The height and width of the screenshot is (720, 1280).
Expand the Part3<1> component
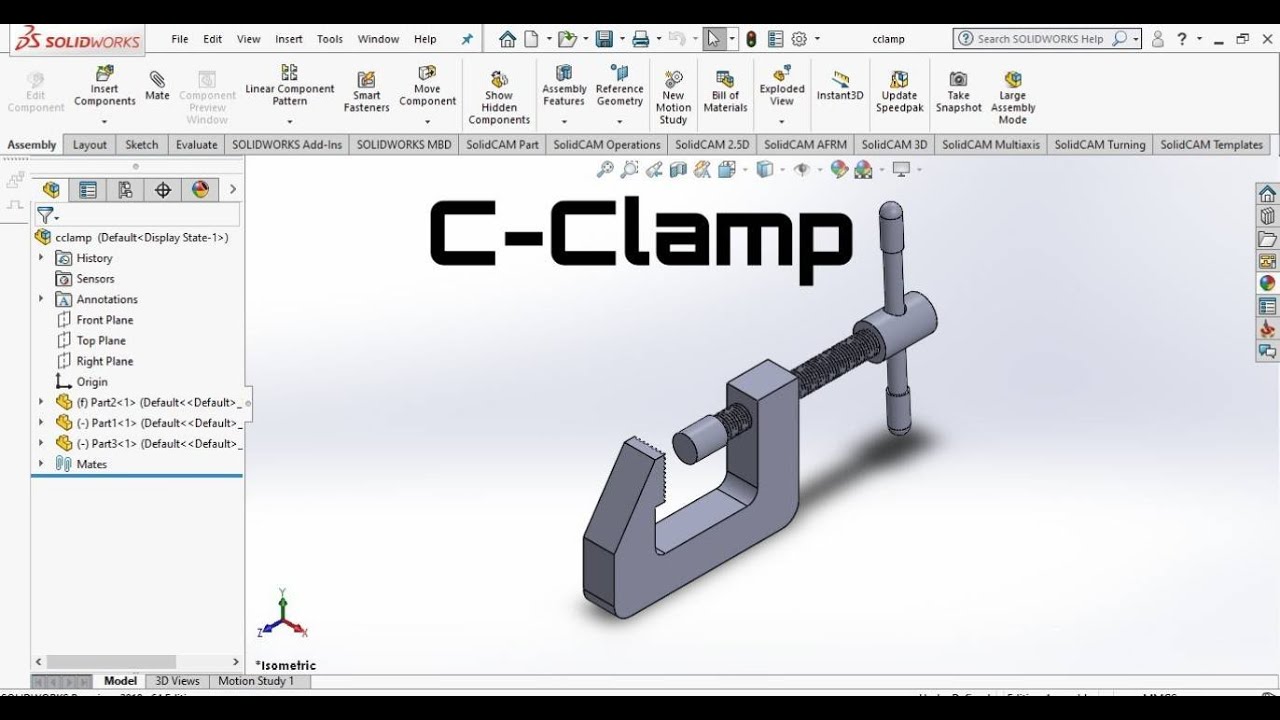(x=41, y=443)
